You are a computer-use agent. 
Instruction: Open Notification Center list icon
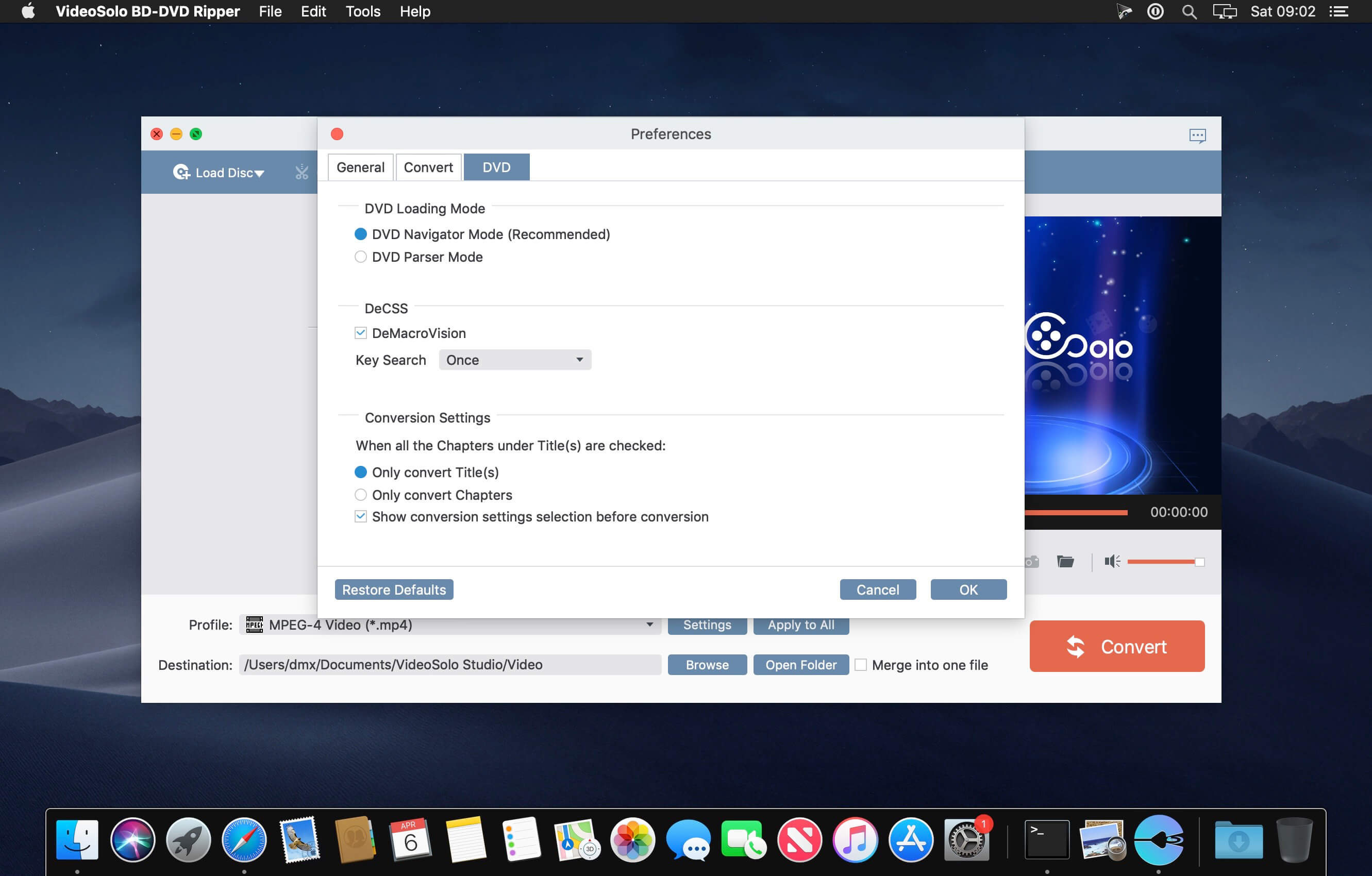pyautogui.click(x=1339, y=11)
